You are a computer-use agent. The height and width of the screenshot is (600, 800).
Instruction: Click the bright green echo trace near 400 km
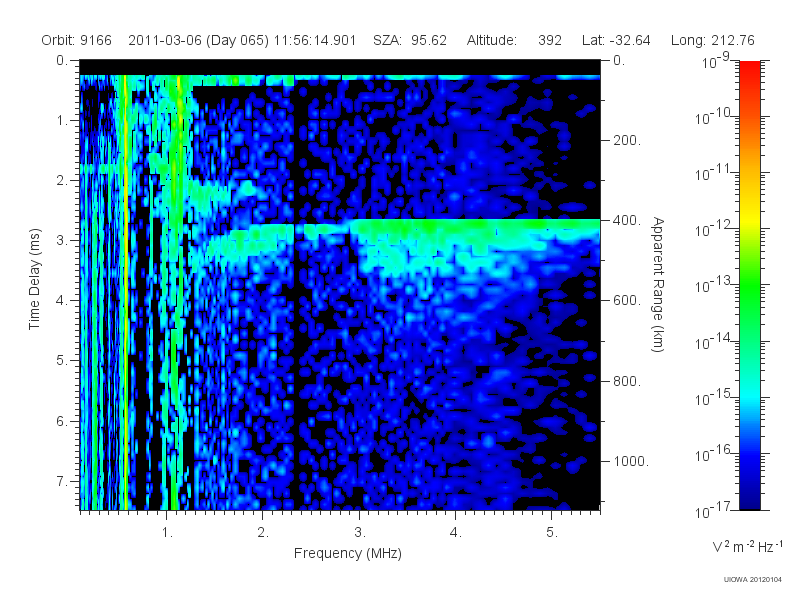pyautogui.click(x=474, y=227)
